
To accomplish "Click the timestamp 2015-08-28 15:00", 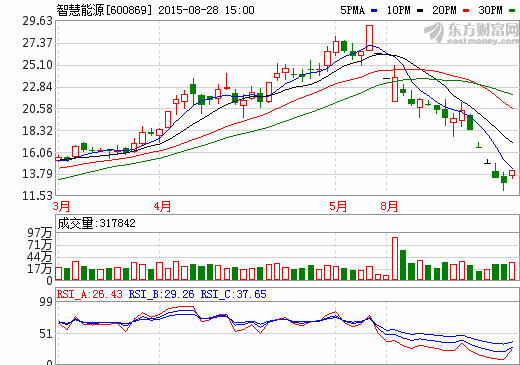I will pyautogui.click(x=207, y=10).
